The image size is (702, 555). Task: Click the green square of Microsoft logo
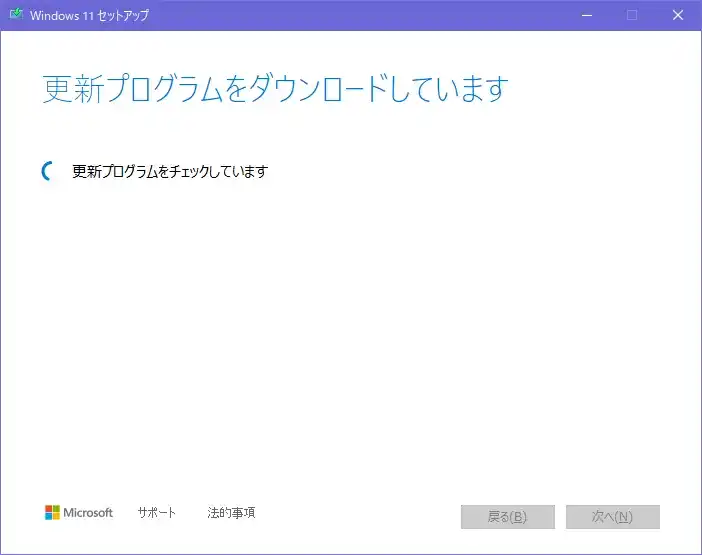click(57, 508)
